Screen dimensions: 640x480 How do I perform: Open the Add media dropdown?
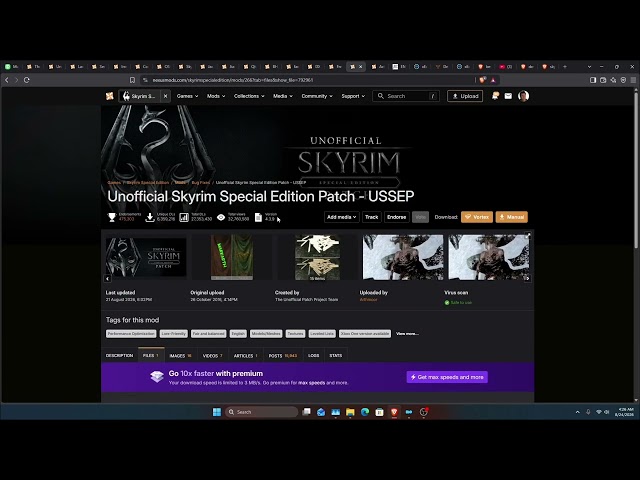[342, 217]
